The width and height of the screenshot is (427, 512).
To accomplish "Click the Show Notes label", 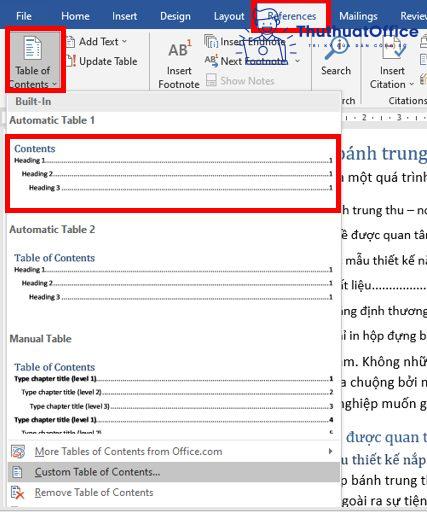I will 247,81.
